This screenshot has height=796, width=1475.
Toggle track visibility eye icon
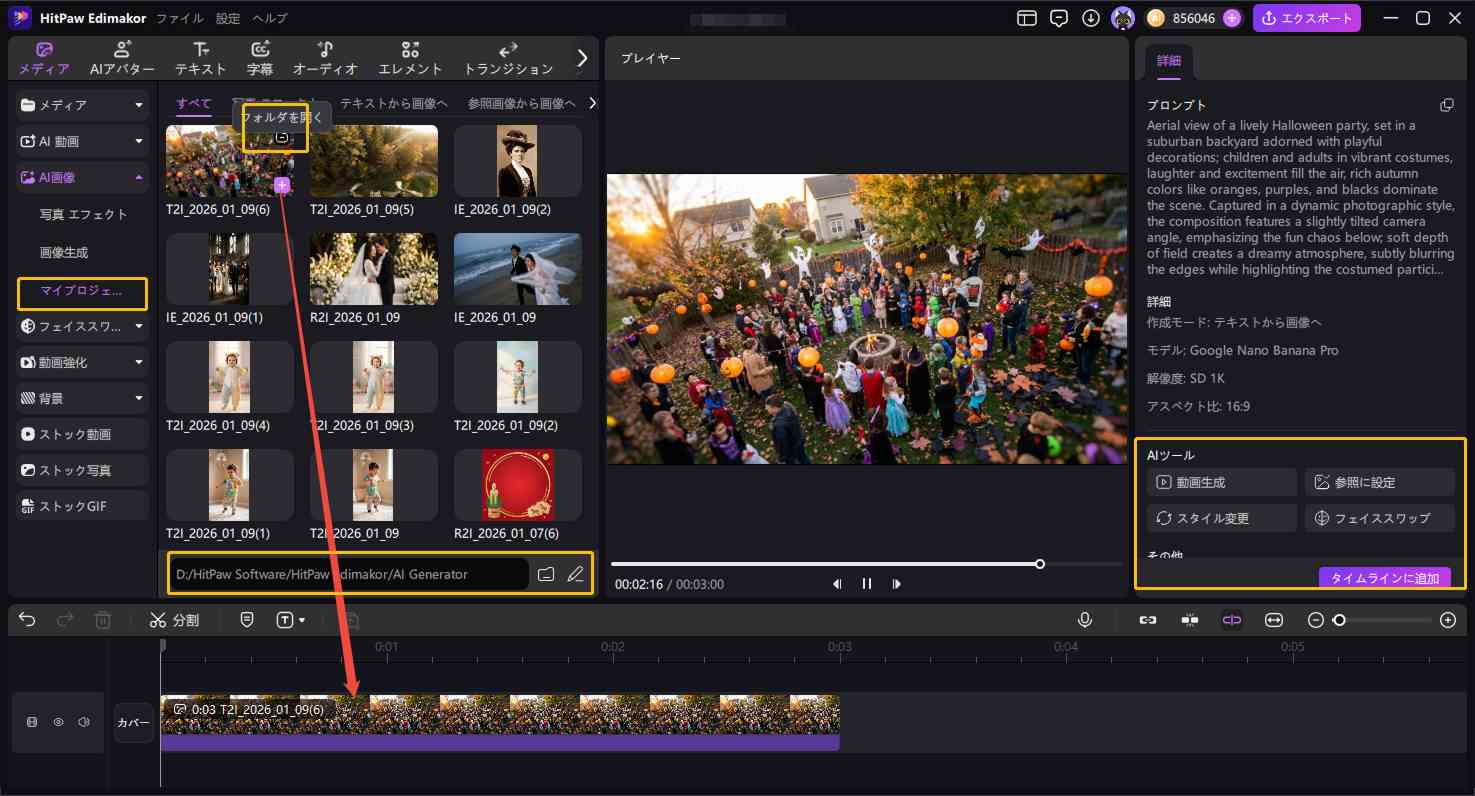(x=58, y=722)
